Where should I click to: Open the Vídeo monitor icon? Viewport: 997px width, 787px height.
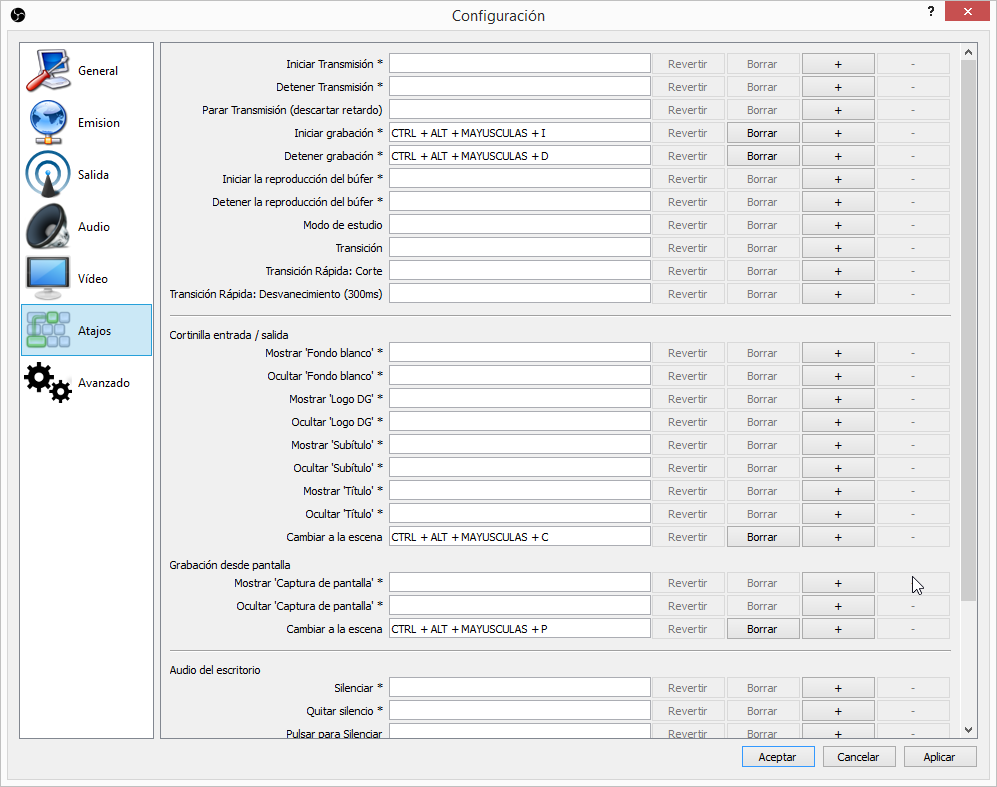pos(48,278)
